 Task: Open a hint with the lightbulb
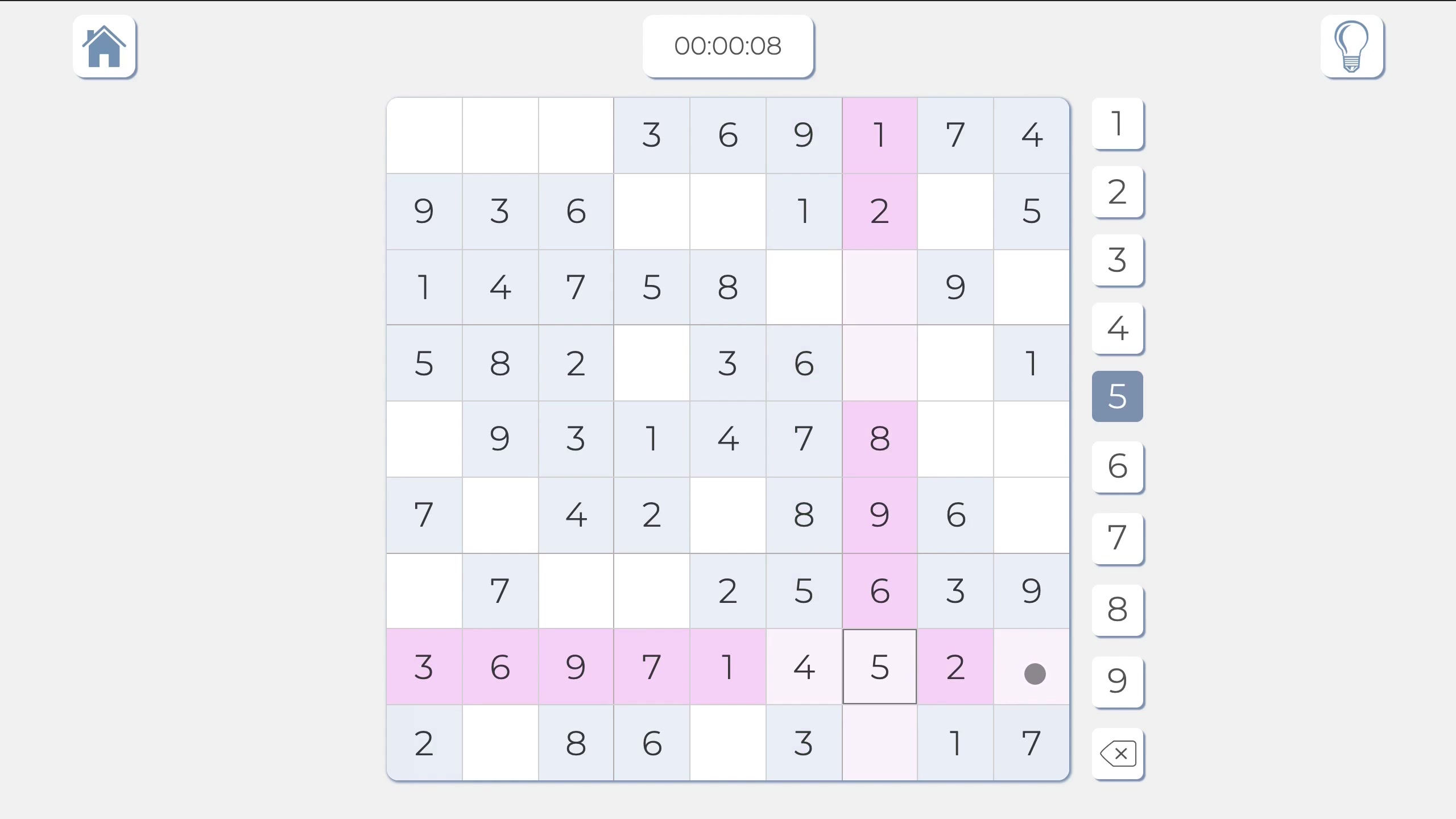[x=1352, y=47]
